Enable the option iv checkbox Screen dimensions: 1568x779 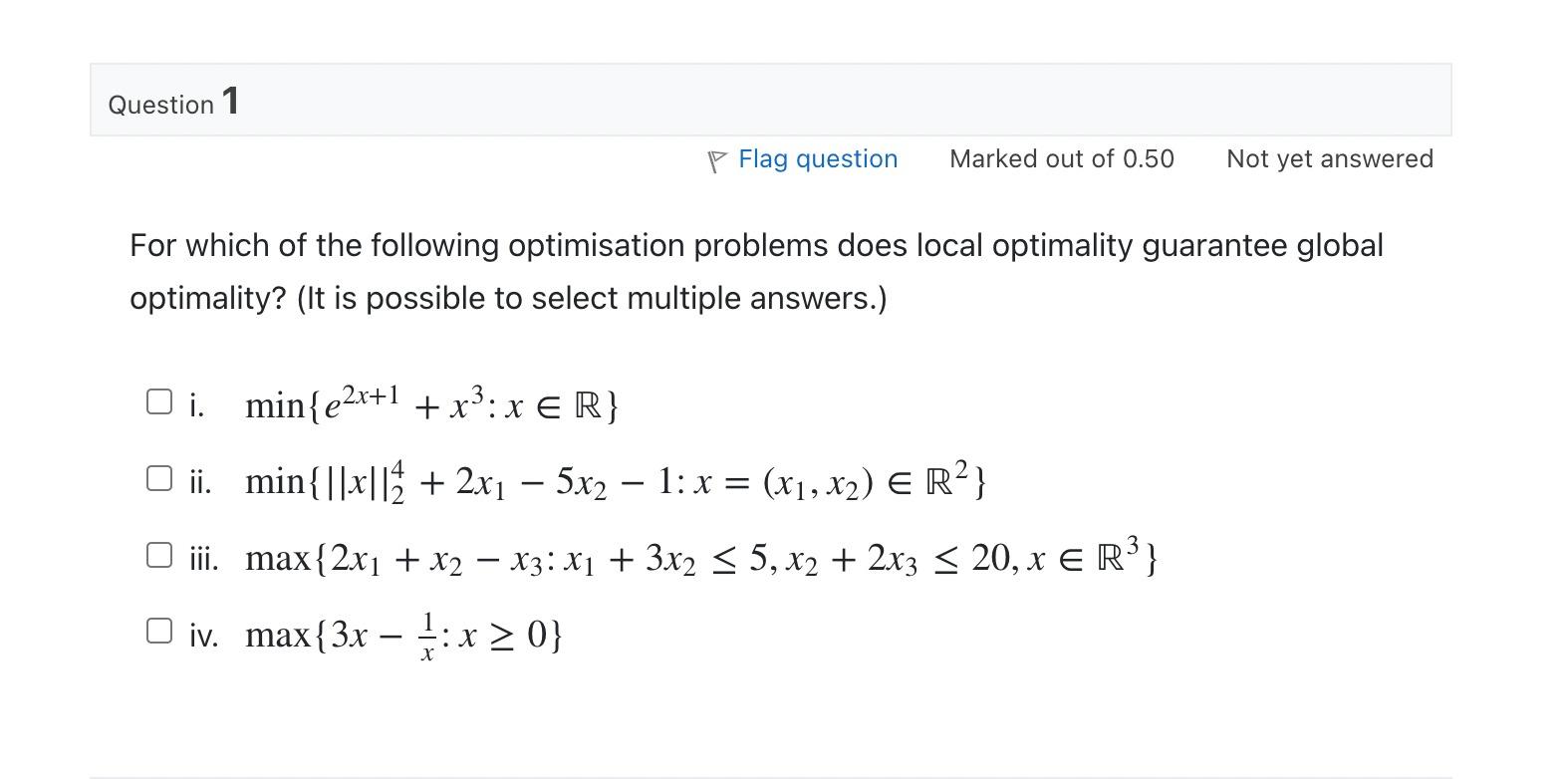[159, 628]
